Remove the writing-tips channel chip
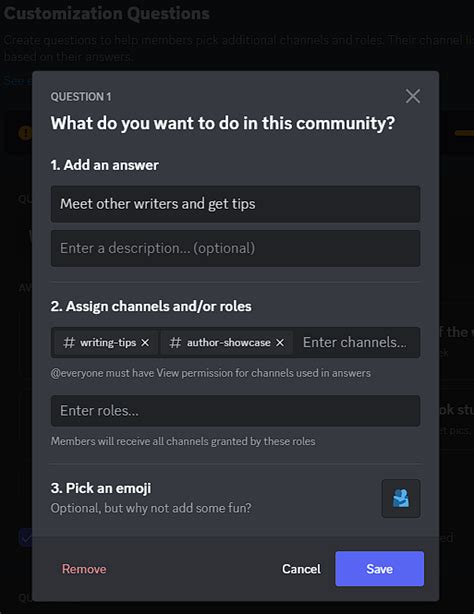Image resolution: width=474 pixels, height=614 pixels. (145, 343)
